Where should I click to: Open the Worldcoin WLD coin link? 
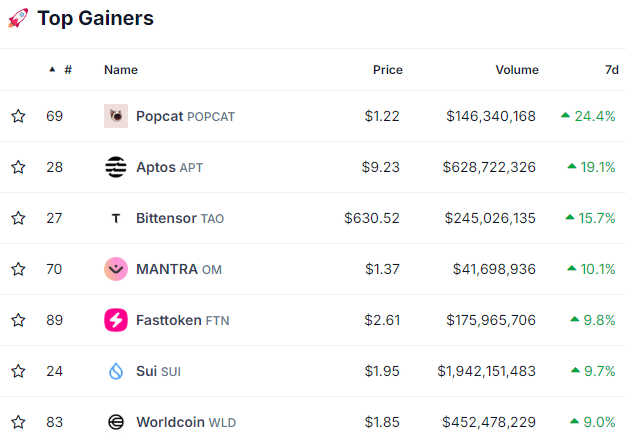186,422
